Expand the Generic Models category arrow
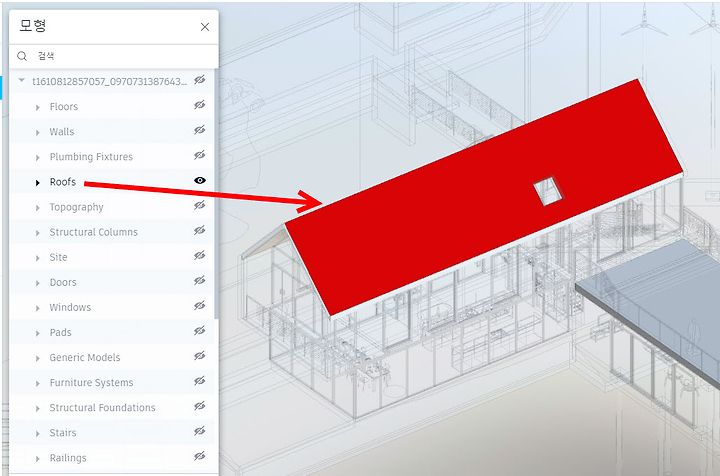The height and width of the screenshot is (476, 720). pos(38,358)
